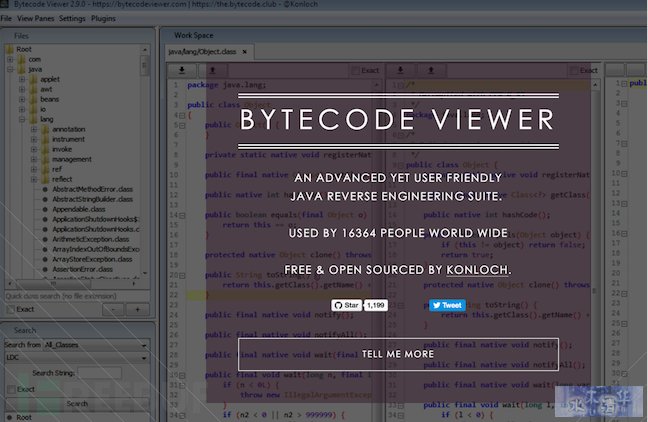648x422 pixels.
Task: Click the KONLOCH link
Action: pyautogui.click(x=477, y=270)
